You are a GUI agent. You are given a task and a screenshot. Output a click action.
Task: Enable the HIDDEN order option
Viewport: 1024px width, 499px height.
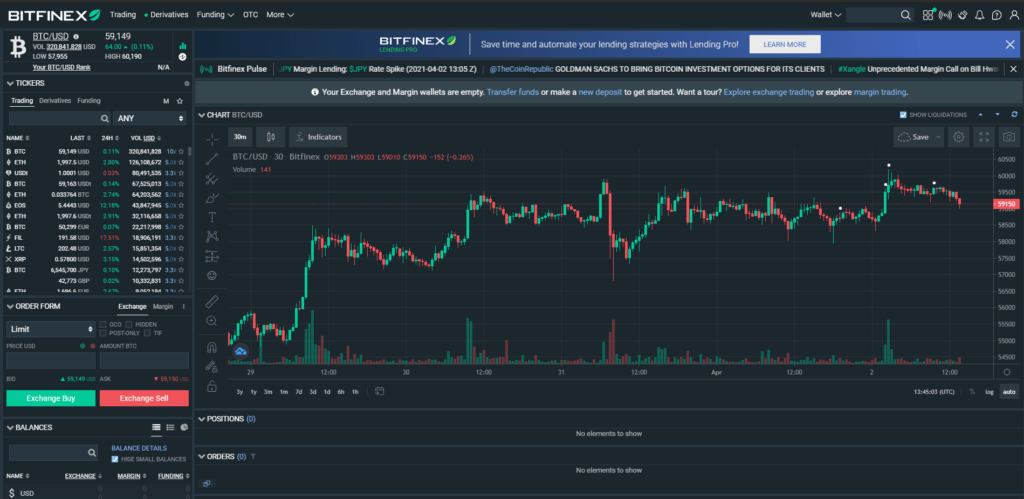[x=129, y=324]
